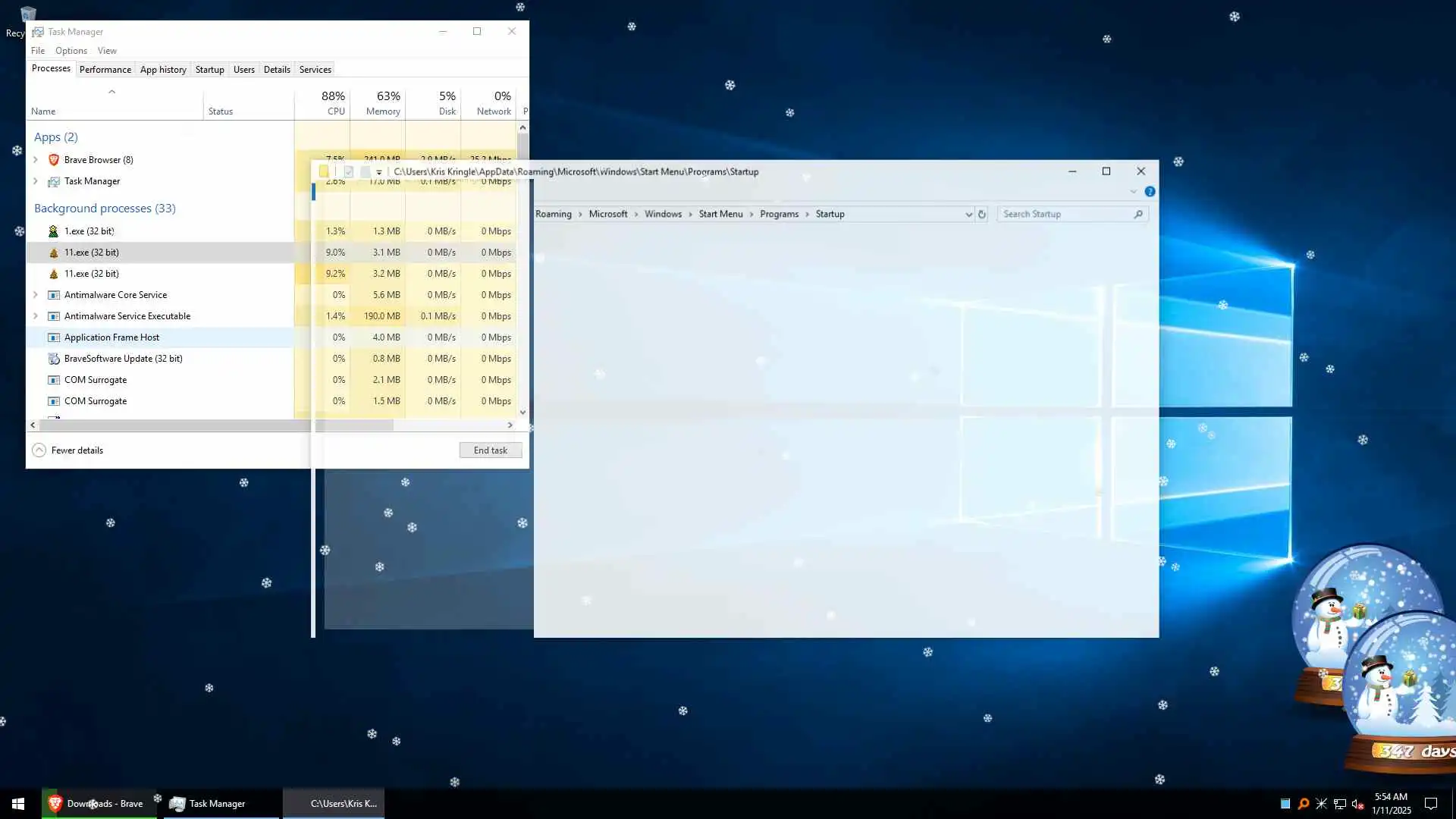Switch to the Startup tab

point(209,70)
